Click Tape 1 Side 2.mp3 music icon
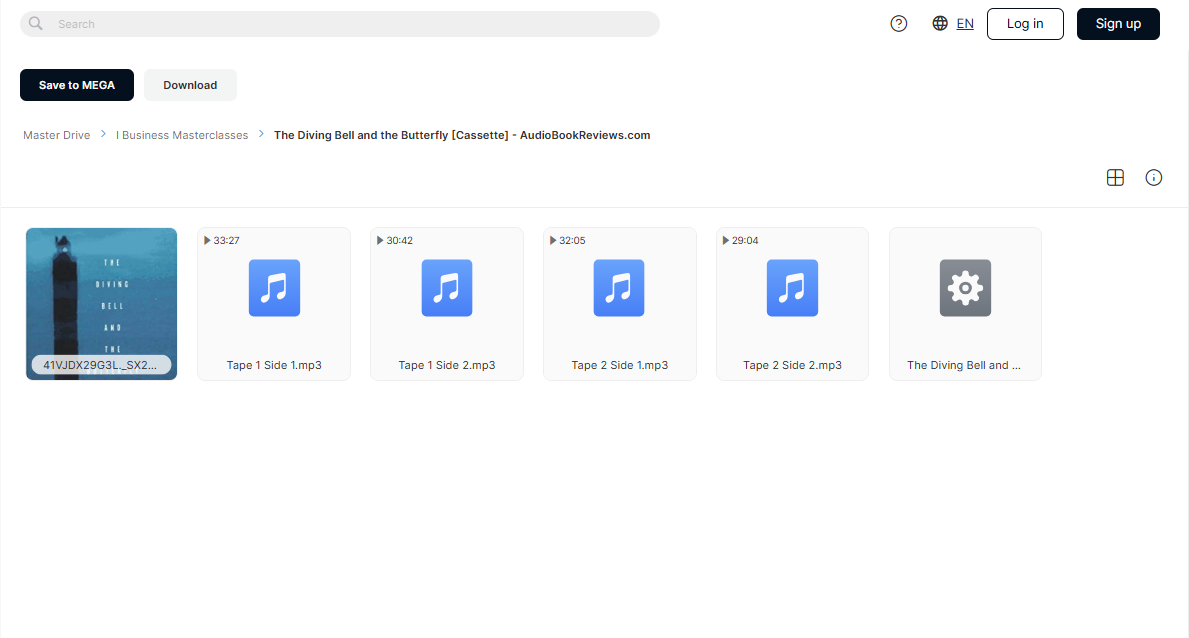This screenshot has height=638, width=1189. 447,288
